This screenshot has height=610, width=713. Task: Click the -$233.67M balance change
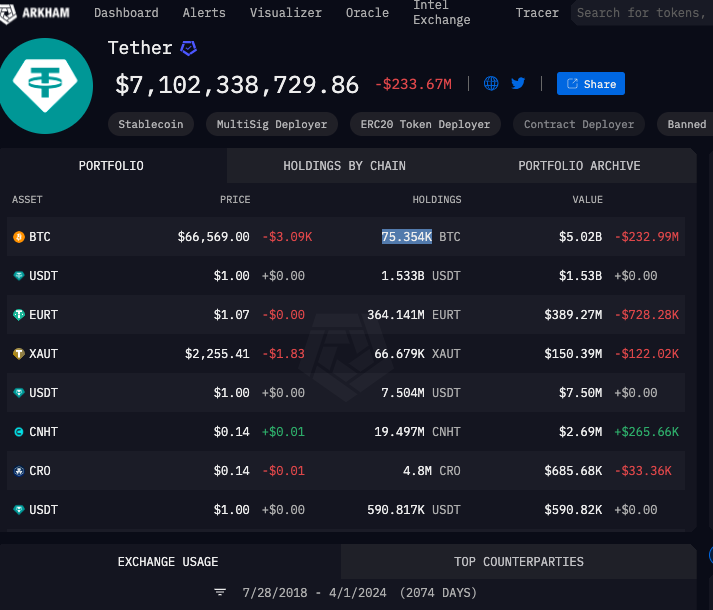click(413, 84)
